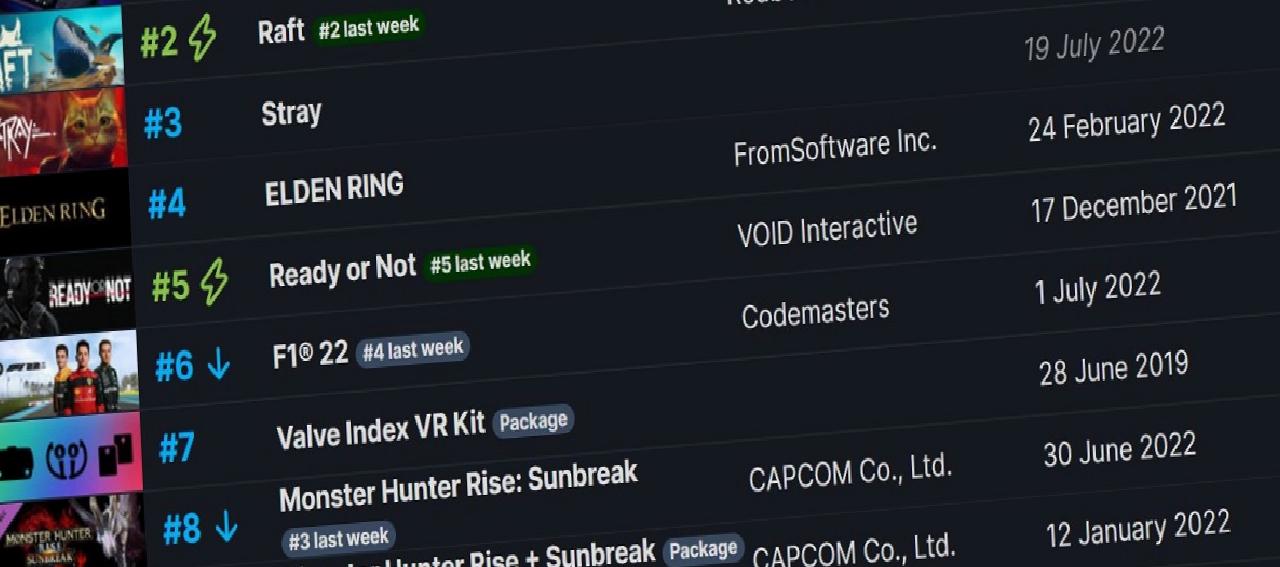Image resolution: width=1280 pixels, height=567 pixels.
Task: Click the date 17 December 2021
Action: (1134, 203)
